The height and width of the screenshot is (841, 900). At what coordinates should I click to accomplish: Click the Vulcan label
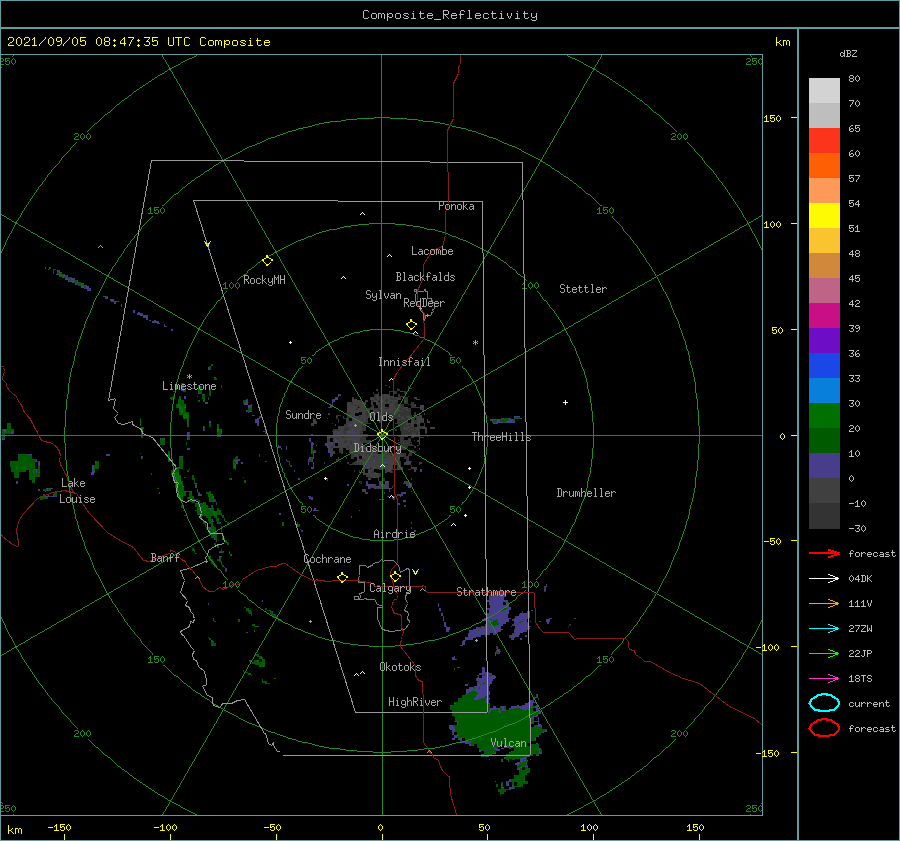pos(508,743)
